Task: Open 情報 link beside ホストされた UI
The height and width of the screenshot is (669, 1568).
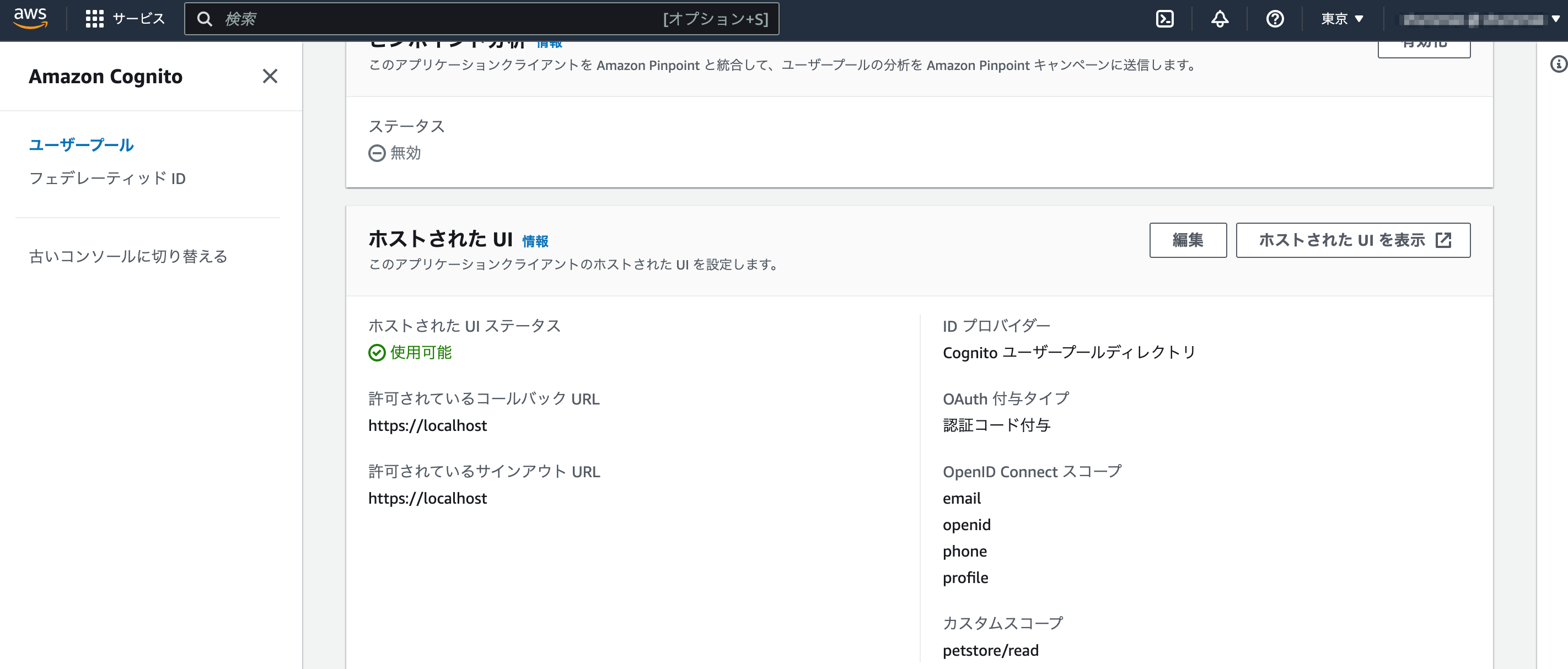Action: point(535,241)
